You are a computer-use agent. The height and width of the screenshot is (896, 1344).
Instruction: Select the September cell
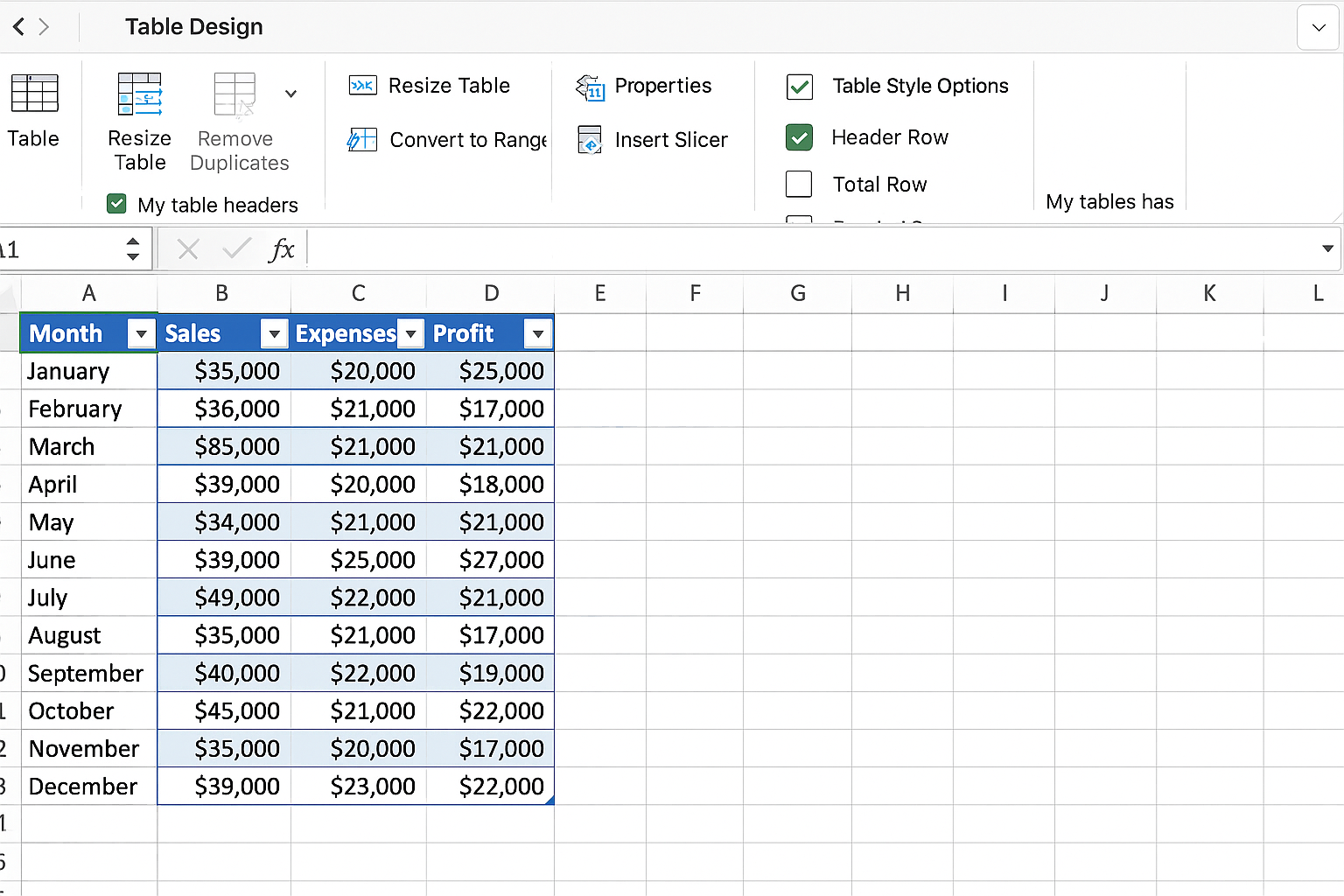tap(89, 673)
